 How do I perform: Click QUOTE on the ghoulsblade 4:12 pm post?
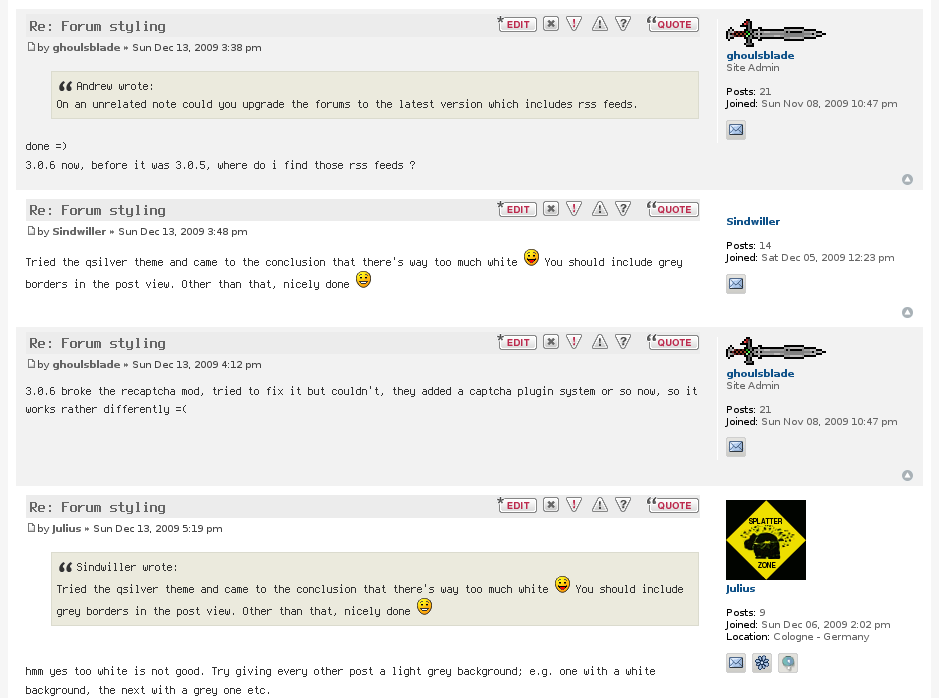coord(673,342)
